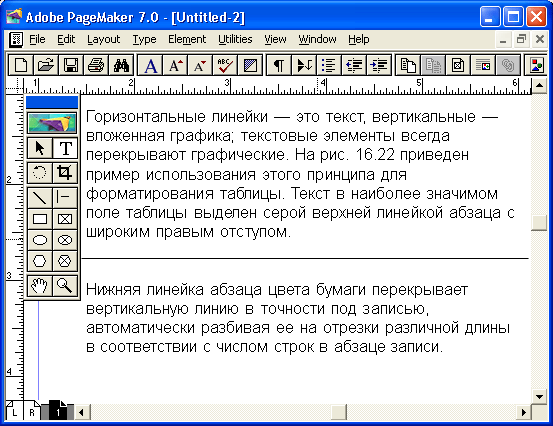Save the publication with floppy disk icon
This screenshot has width=553, height=426.
[x=71, y=65]
